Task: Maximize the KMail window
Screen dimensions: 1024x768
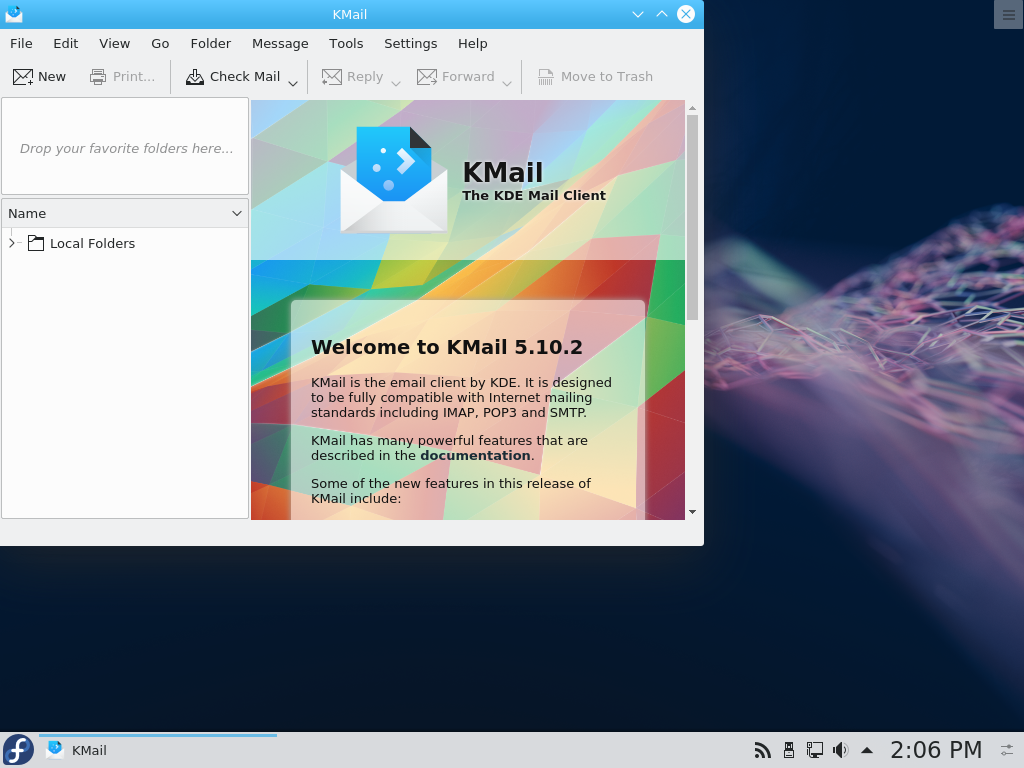Action: point(662,14)
